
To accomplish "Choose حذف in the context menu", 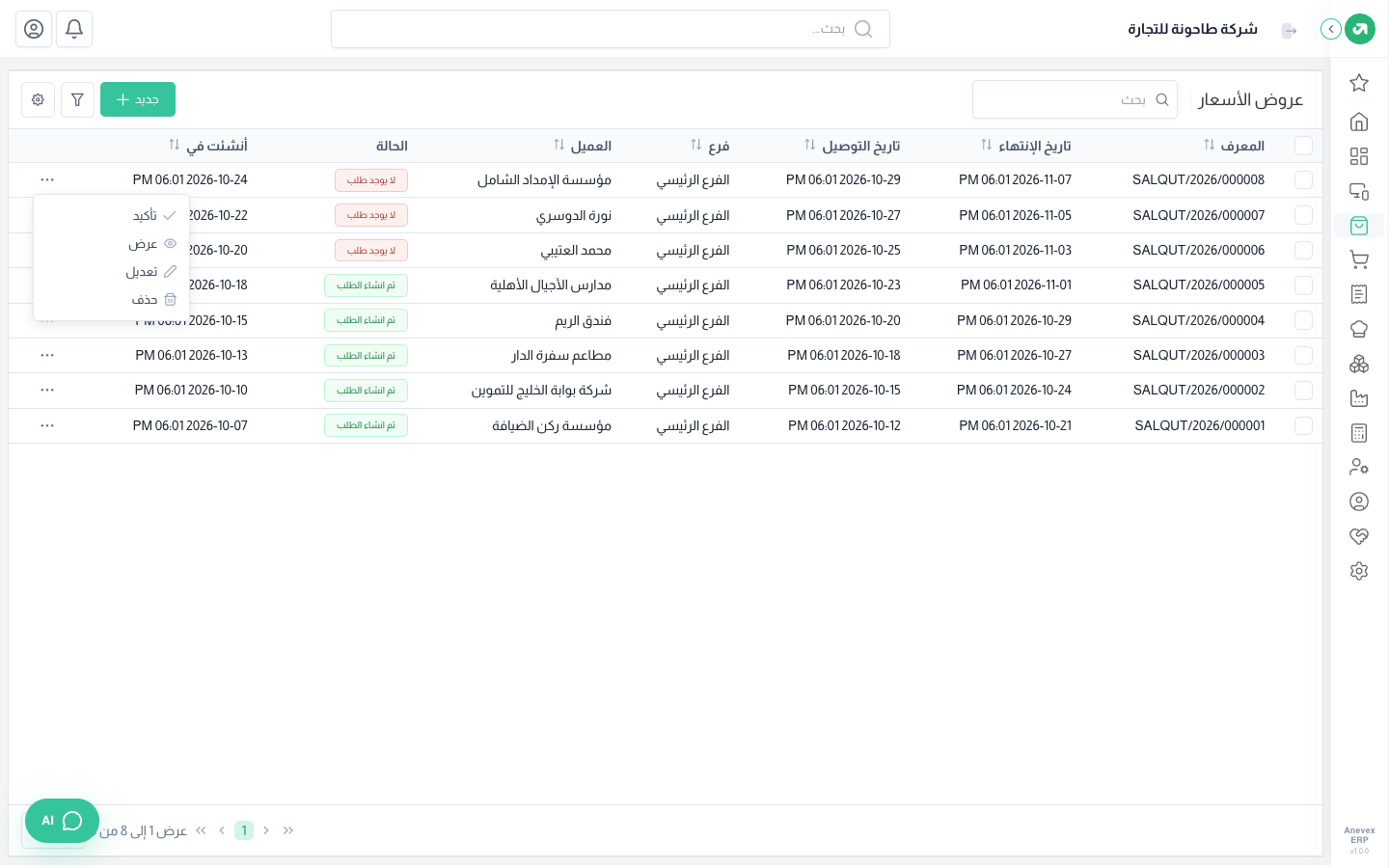I will coord(111,300).
